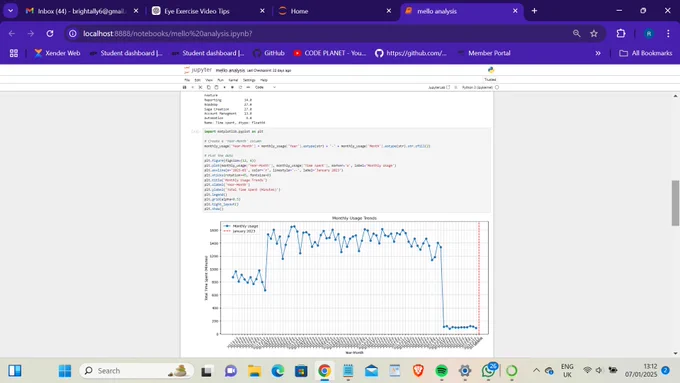Open Spotify from the taskbar
This screenshot has height=383, width=680.
coord(441,371)
